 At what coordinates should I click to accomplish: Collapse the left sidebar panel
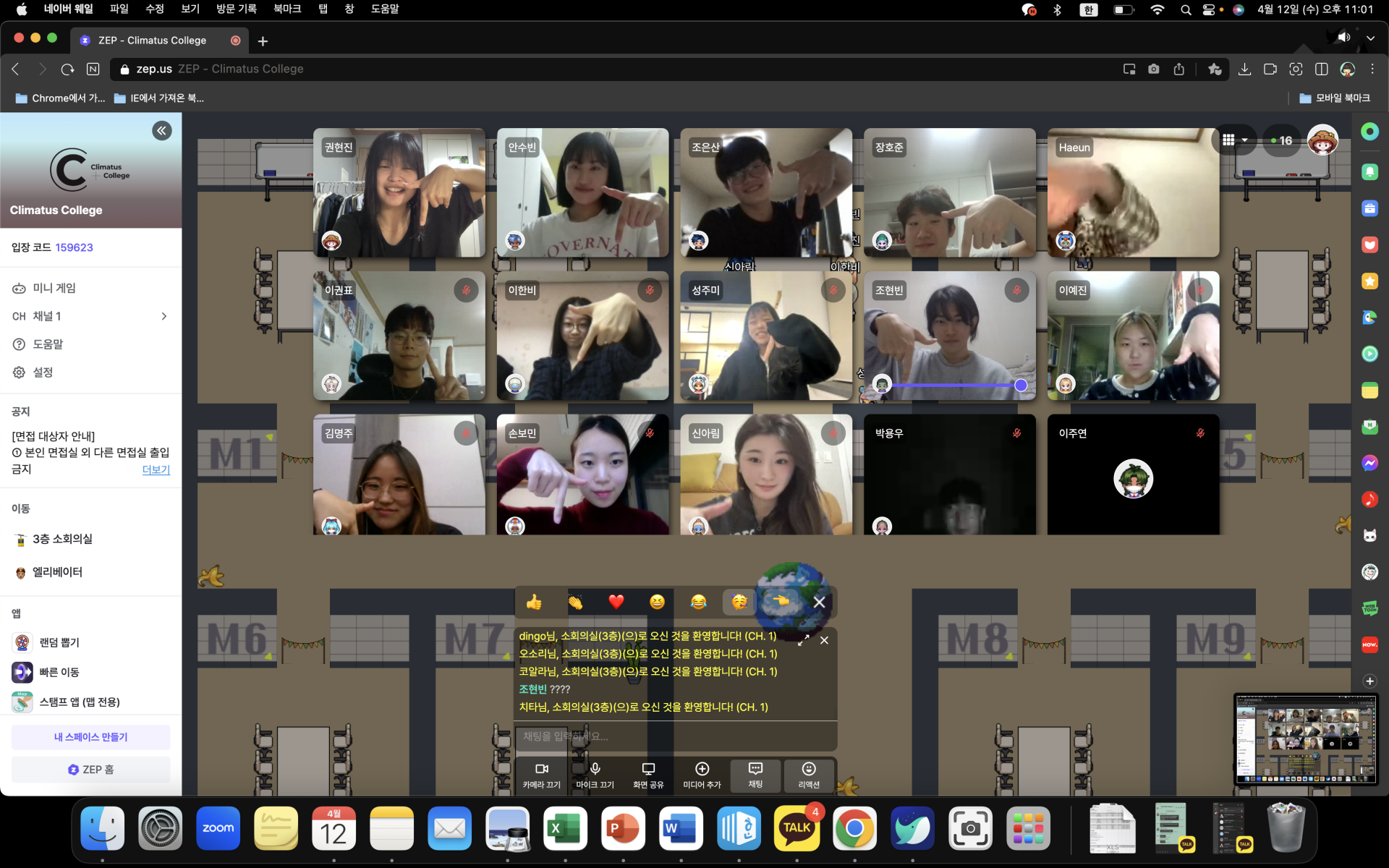click(162, 130)
